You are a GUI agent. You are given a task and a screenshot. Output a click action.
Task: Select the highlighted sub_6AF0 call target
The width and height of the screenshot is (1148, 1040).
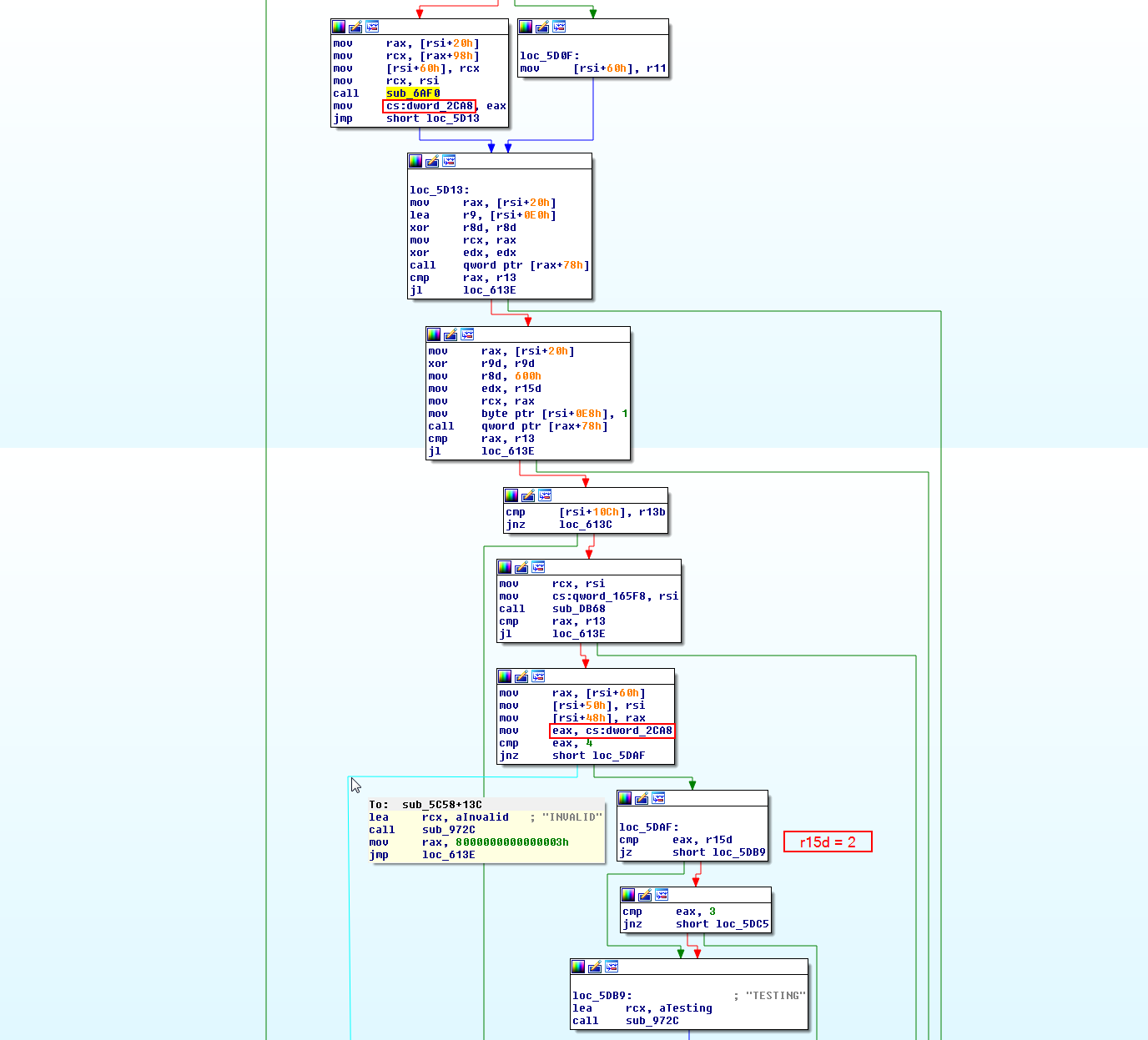point(413,93)
